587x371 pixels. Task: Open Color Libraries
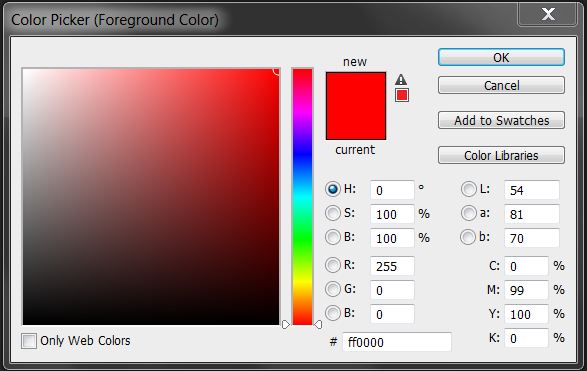click(x=501, y=155)
